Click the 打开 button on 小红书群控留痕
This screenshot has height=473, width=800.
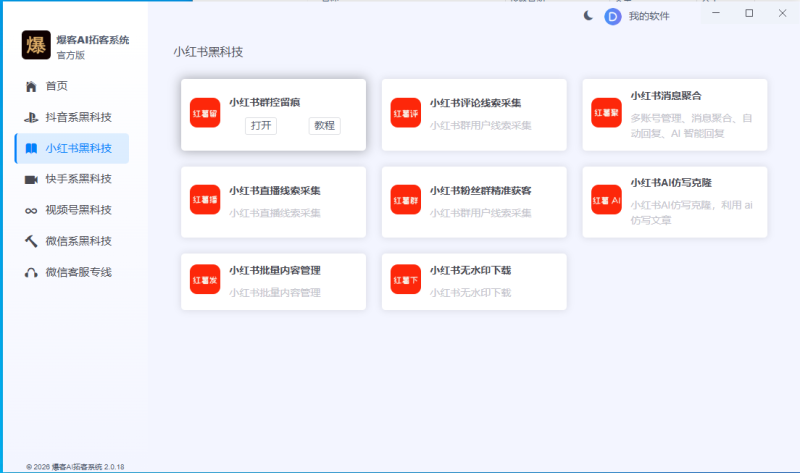(x=261, y=126)
